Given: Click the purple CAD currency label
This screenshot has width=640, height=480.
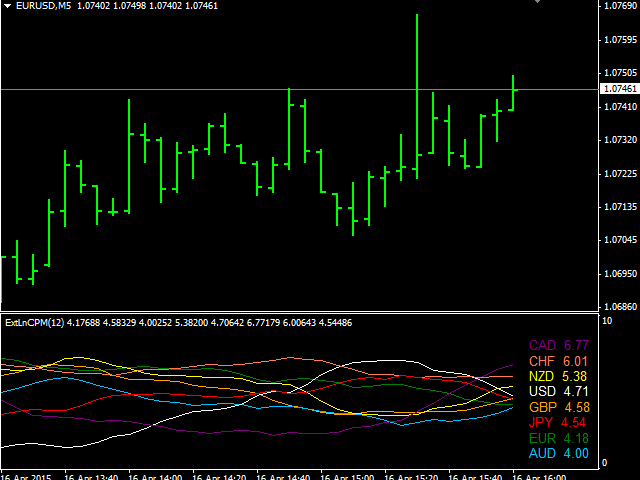Looking at the screenshot, I should tap(542, 345).
